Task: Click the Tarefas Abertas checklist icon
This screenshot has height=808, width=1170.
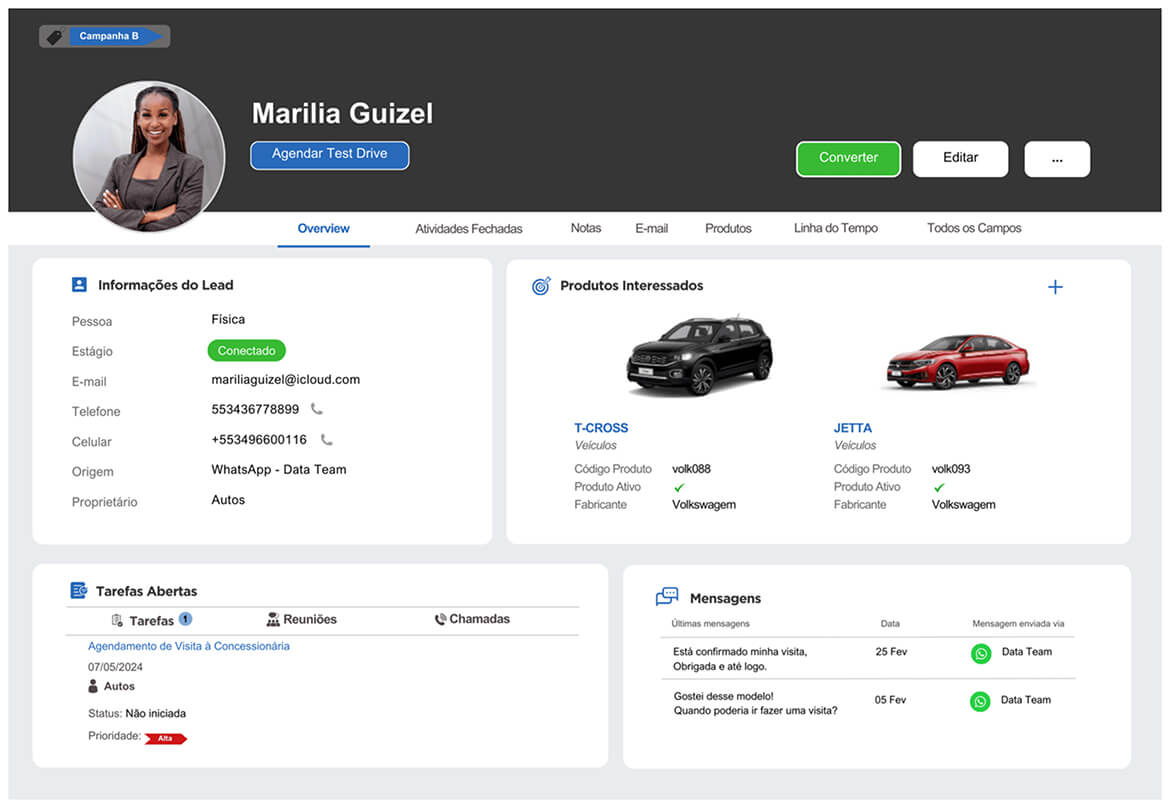Action: [x=78, y=590]
